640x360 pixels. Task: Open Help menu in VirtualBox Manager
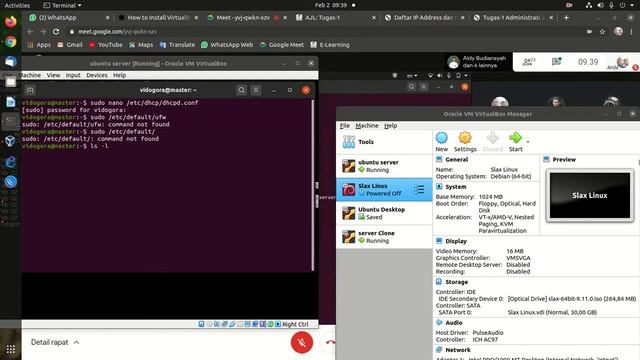390,126
